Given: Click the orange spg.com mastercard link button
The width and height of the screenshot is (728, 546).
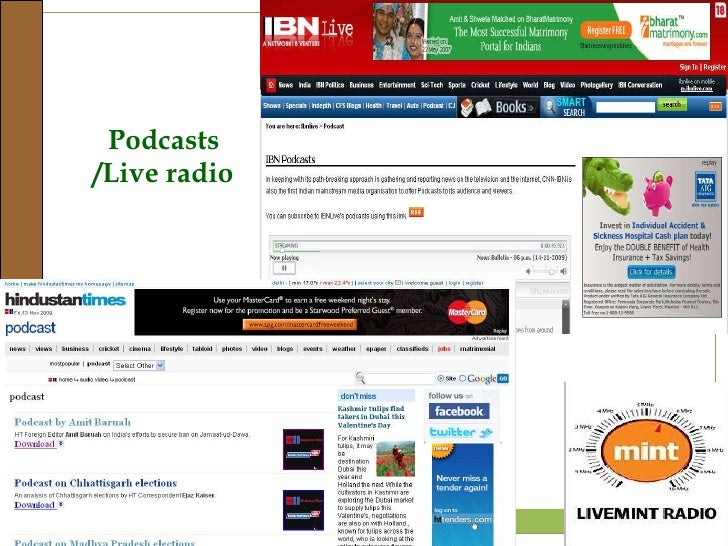Looking at the screenshot, I should click(300, 325).
